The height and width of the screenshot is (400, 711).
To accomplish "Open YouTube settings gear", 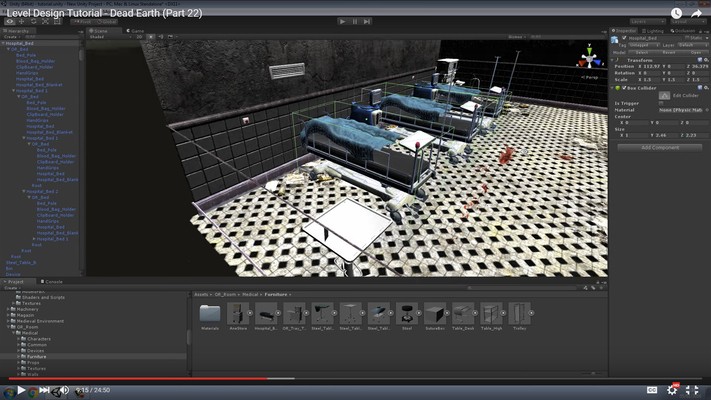I will (x=672, y=390).
